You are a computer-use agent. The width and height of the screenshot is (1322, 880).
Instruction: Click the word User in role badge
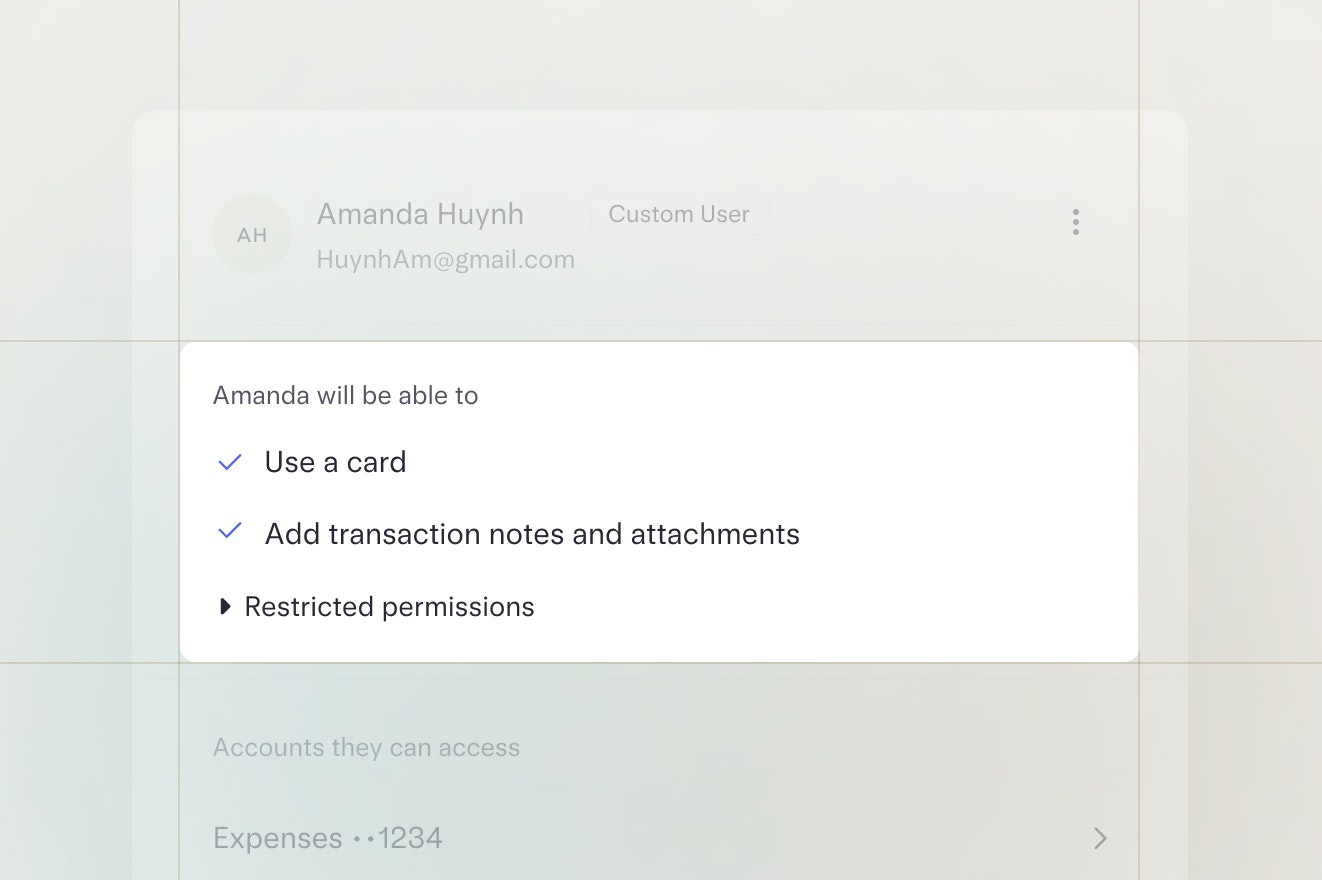[x=725, y=214]
